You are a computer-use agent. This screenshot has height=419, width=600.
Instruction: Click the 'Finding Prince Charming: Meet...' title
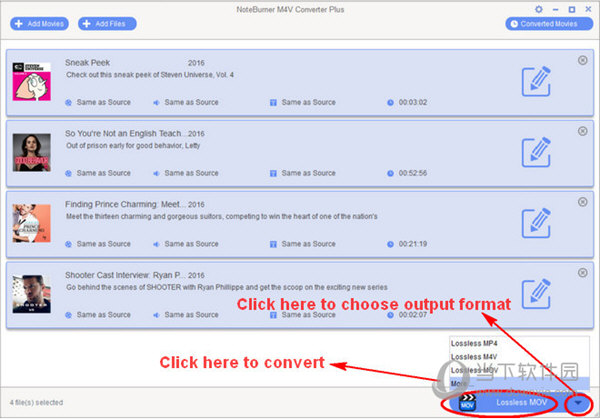coord(126,204)
